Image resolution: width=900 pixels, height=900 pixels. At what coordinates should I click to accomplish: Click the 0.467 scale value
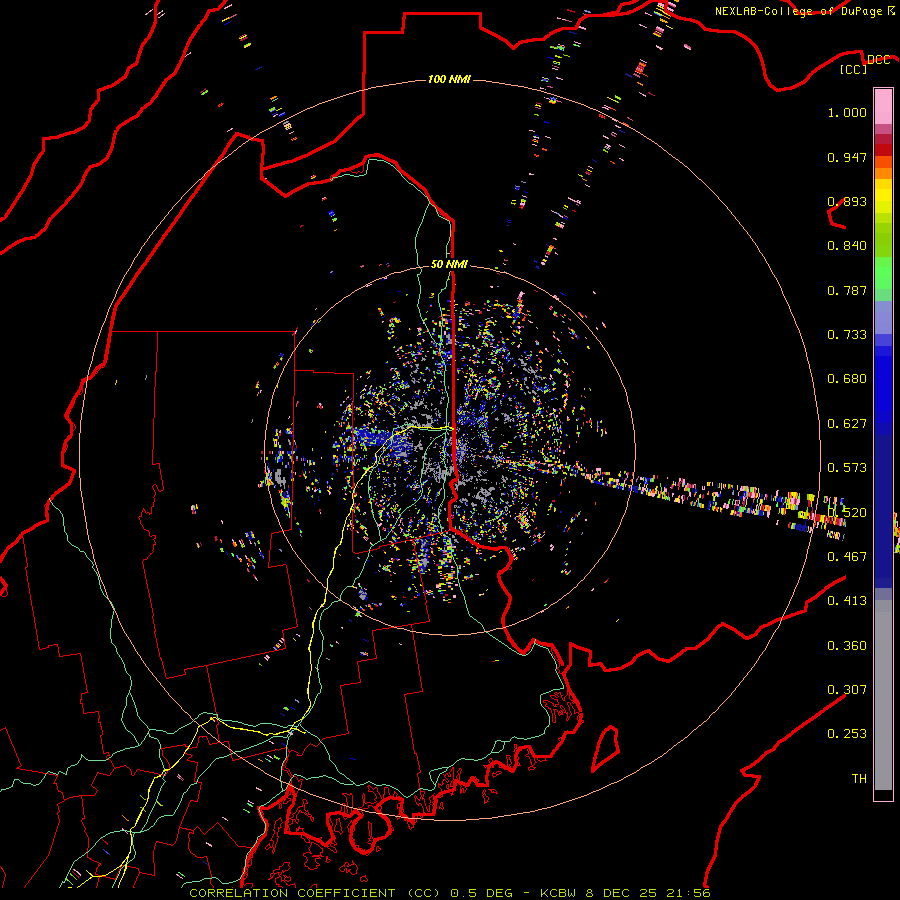847,556
